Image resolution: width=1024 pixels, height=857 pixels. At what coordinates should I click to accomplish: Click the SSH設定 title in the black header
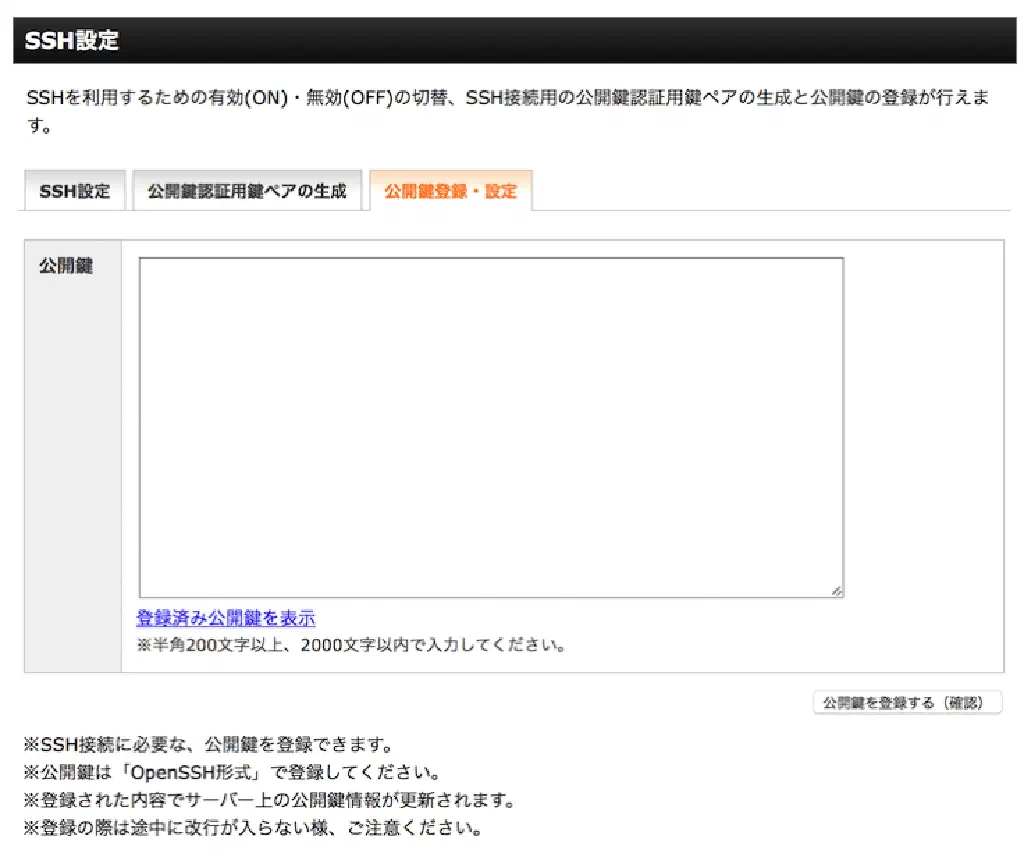[71, 41]
